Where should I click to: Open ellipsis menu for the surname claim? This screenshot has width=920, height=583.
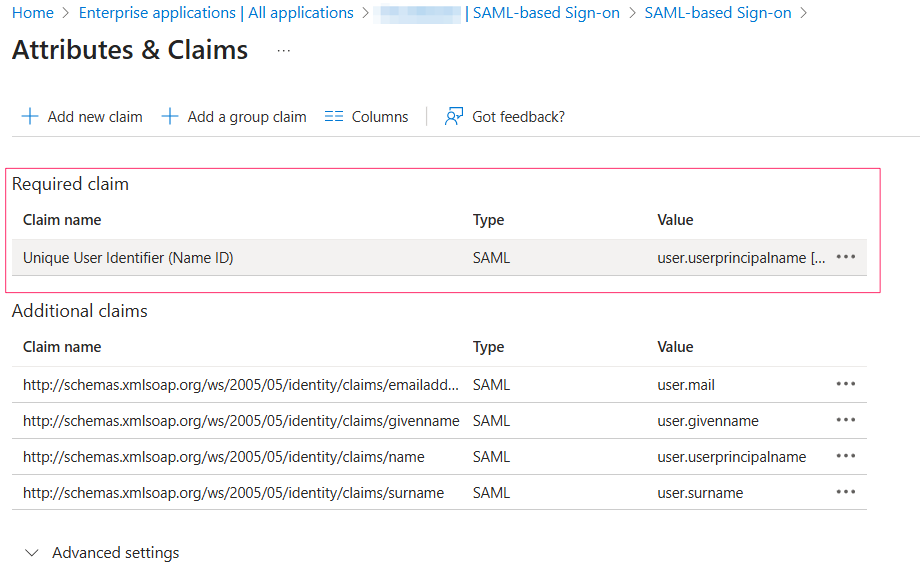tap(845, 492)
